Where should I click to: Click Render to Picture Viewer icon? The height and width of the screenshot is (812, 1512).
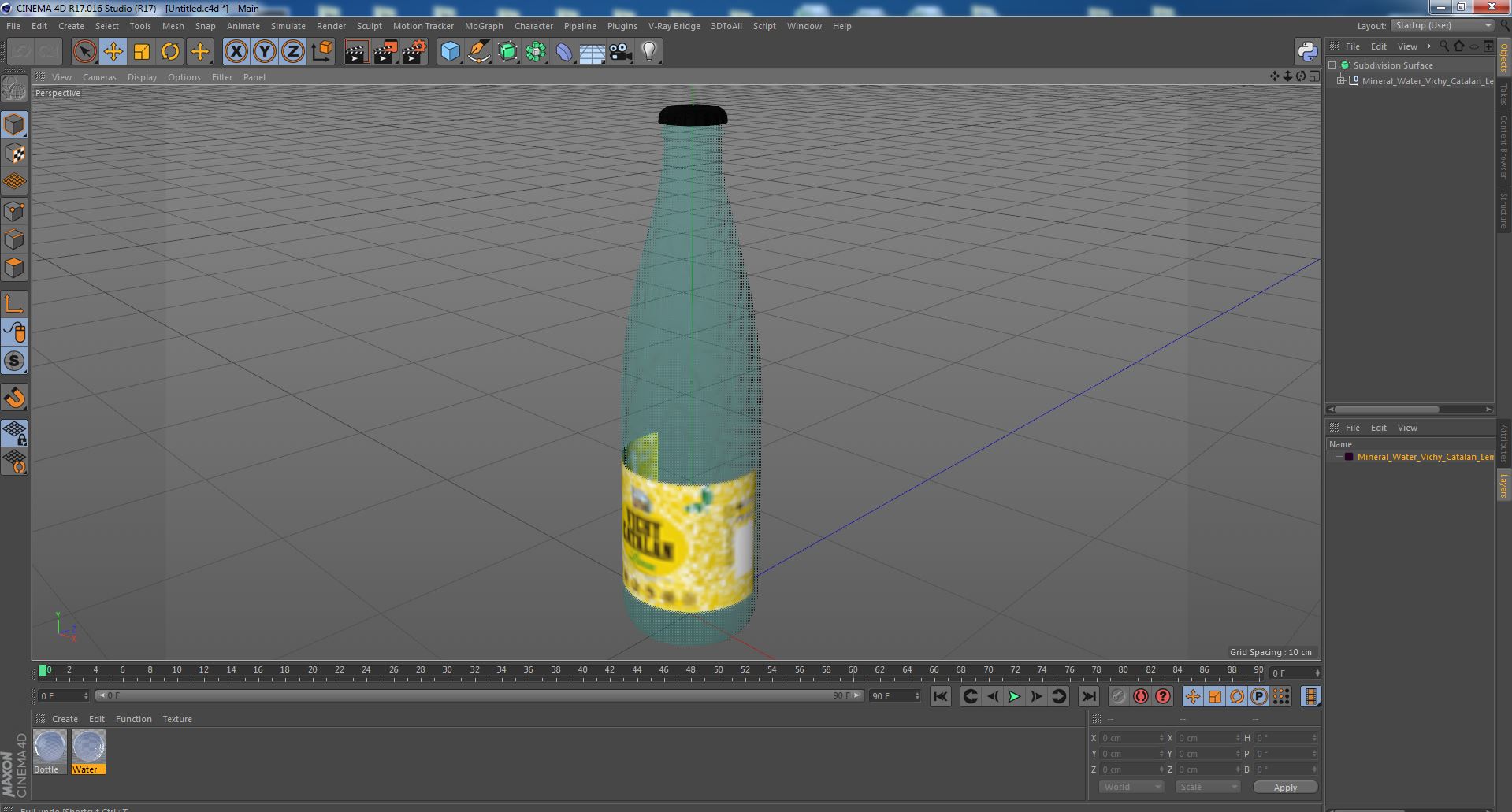385,52
